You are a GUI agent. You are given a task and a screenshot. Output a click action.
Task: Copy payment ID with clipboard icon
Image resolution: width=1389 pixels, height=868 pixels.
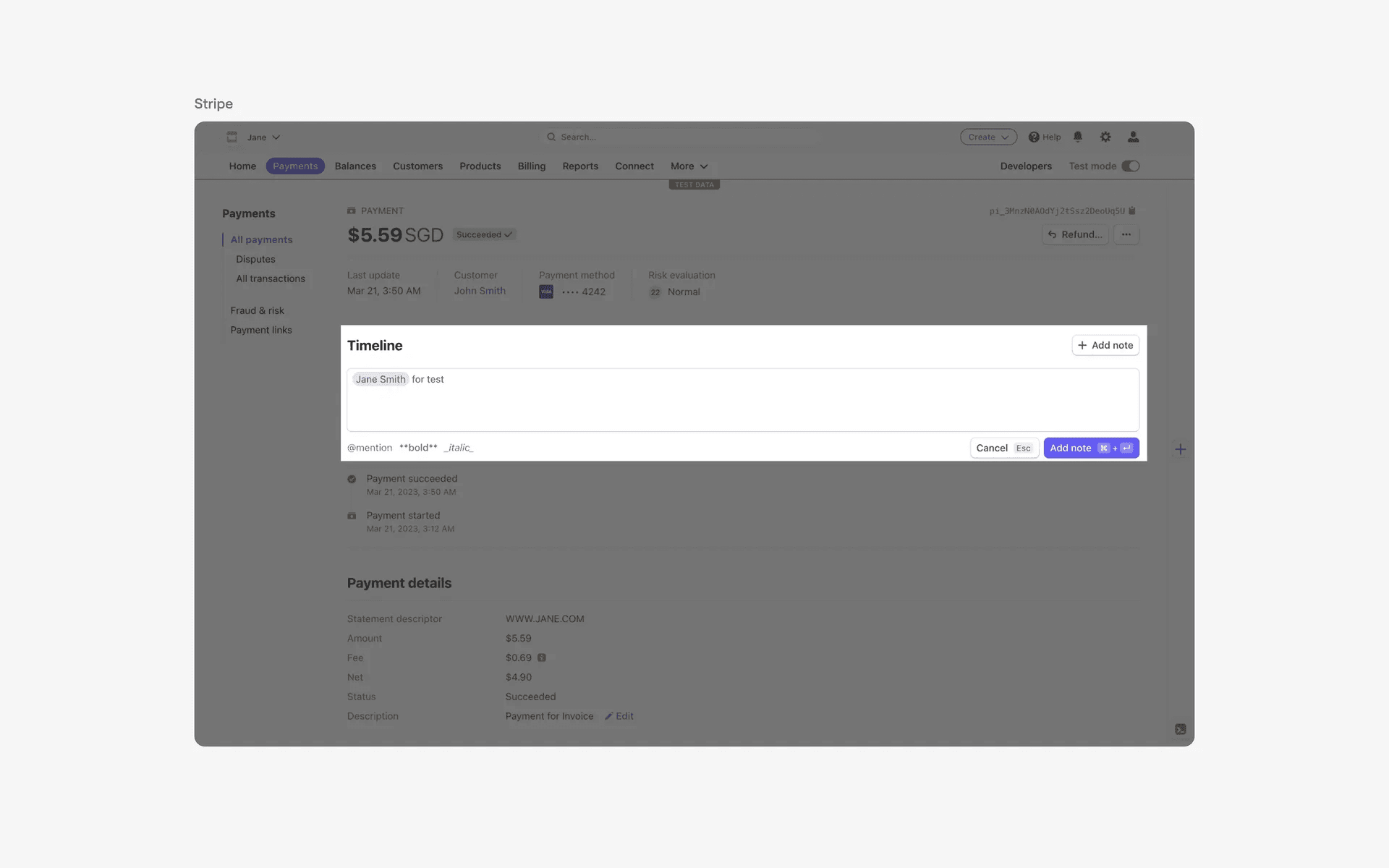point(1132,211)
